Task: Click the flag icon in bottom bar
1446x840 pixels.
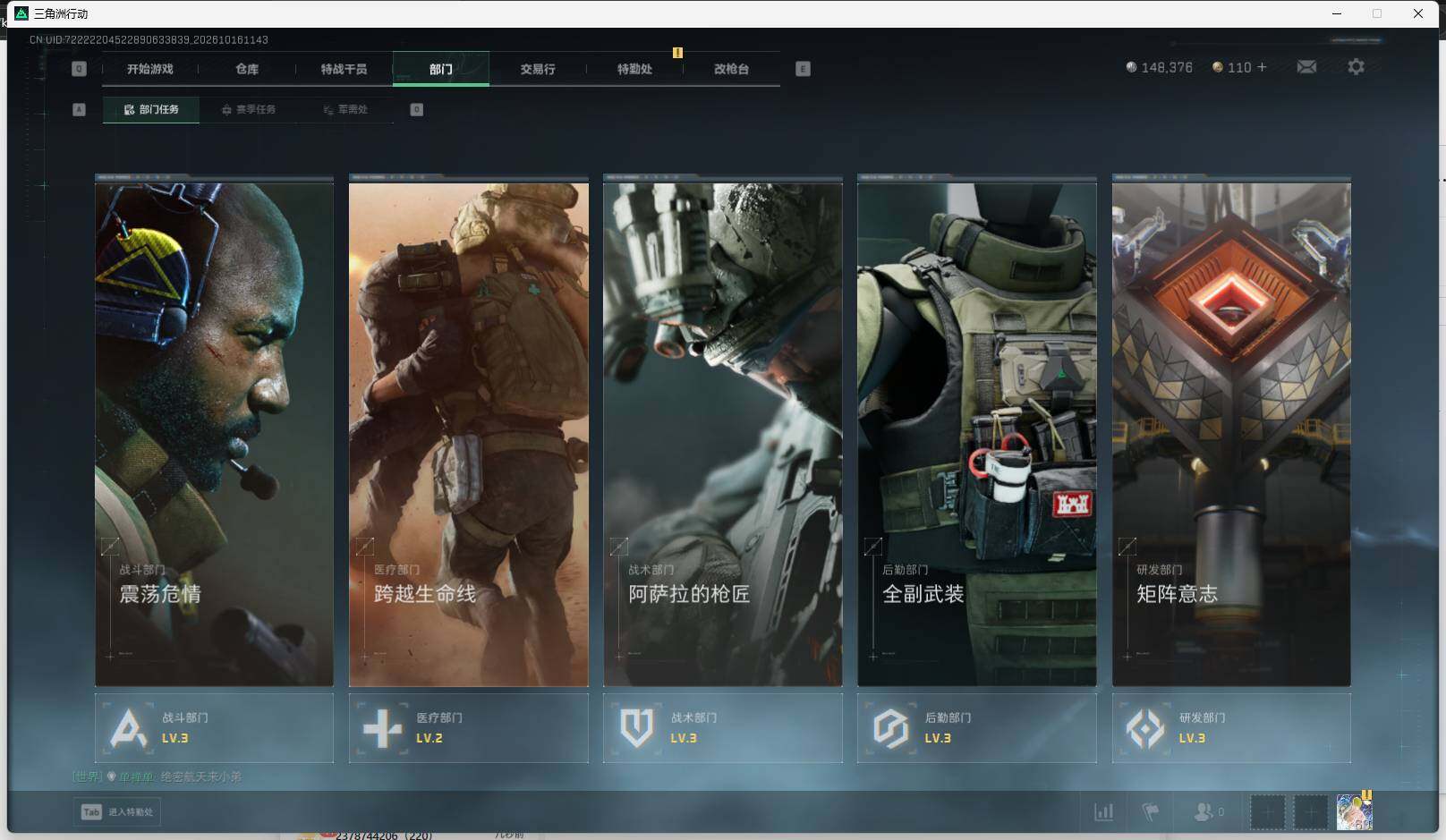Action: pyautogui.click(x=1151, y=812)
